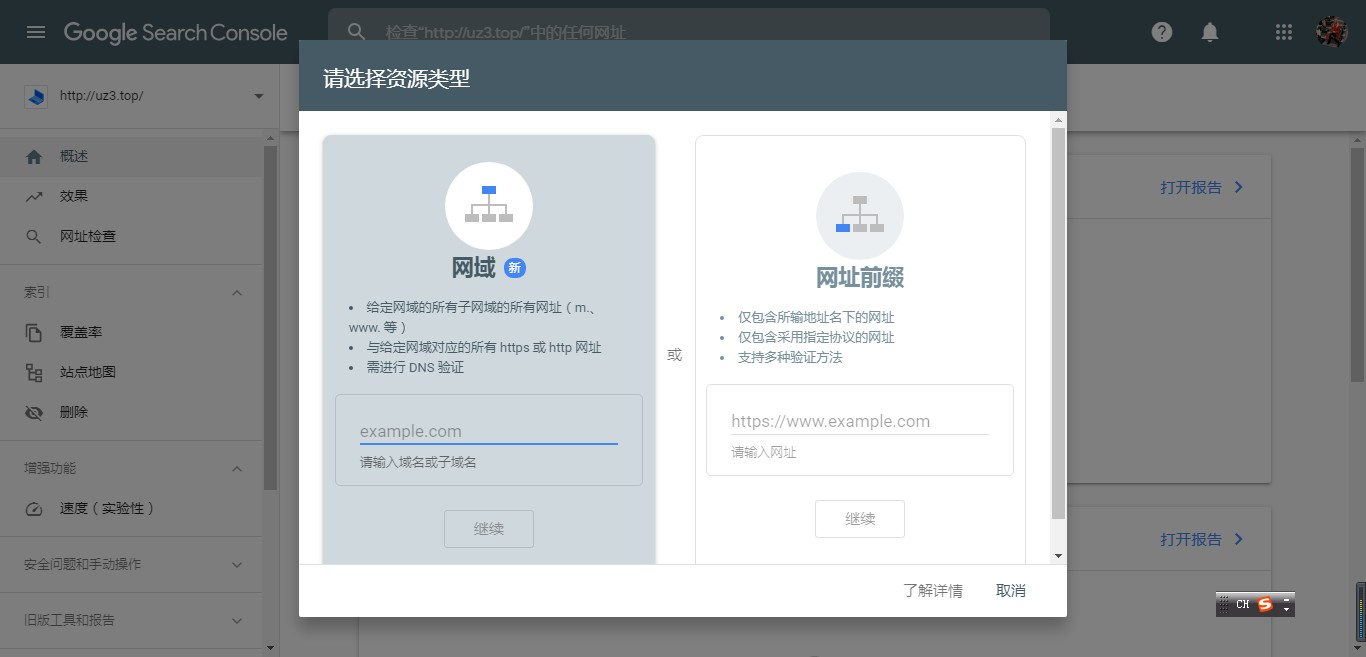
Task: Click dialog scrollbar down arrow
Action: pyautogui.click(x=1059, y=556)
